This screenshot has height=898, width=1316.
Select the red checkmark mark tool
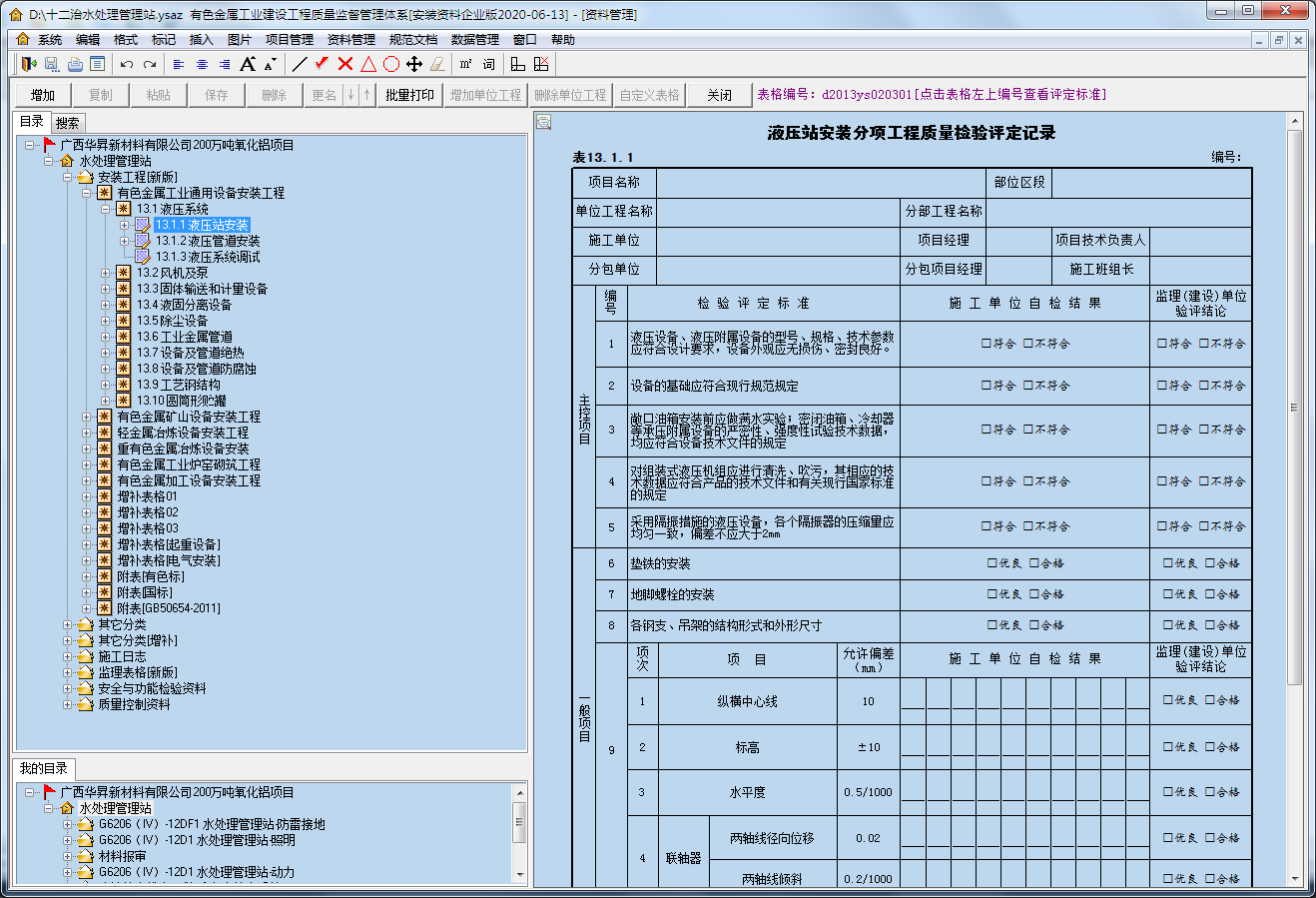tap(322, 64)
